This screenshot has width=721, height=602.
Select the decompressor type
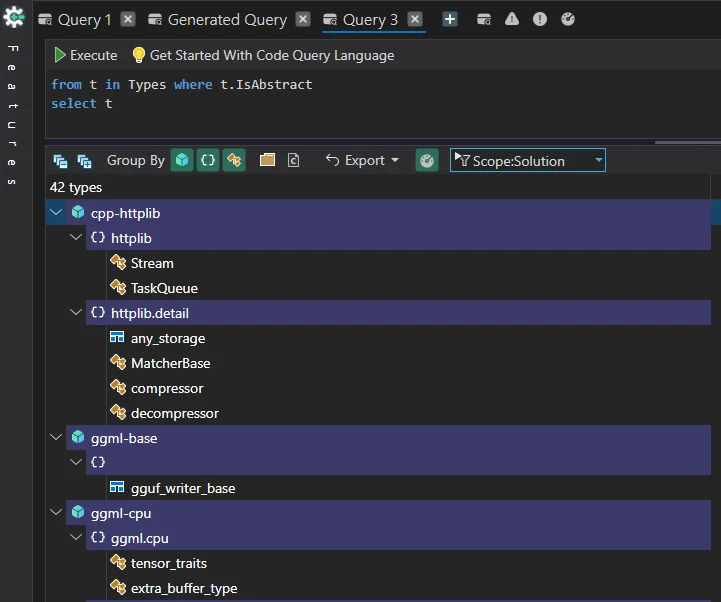(x=175, y=413)
